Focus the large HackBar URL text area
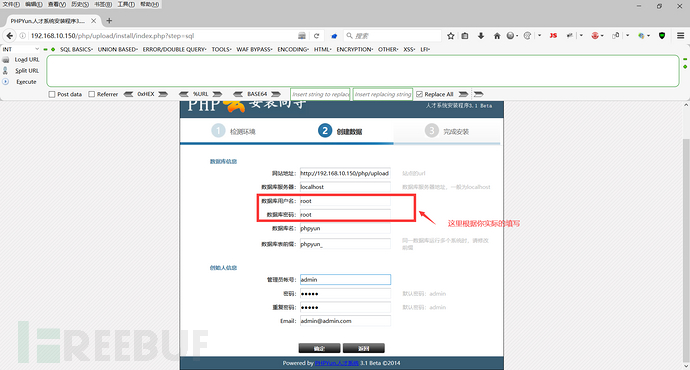 tap(363, 71)
